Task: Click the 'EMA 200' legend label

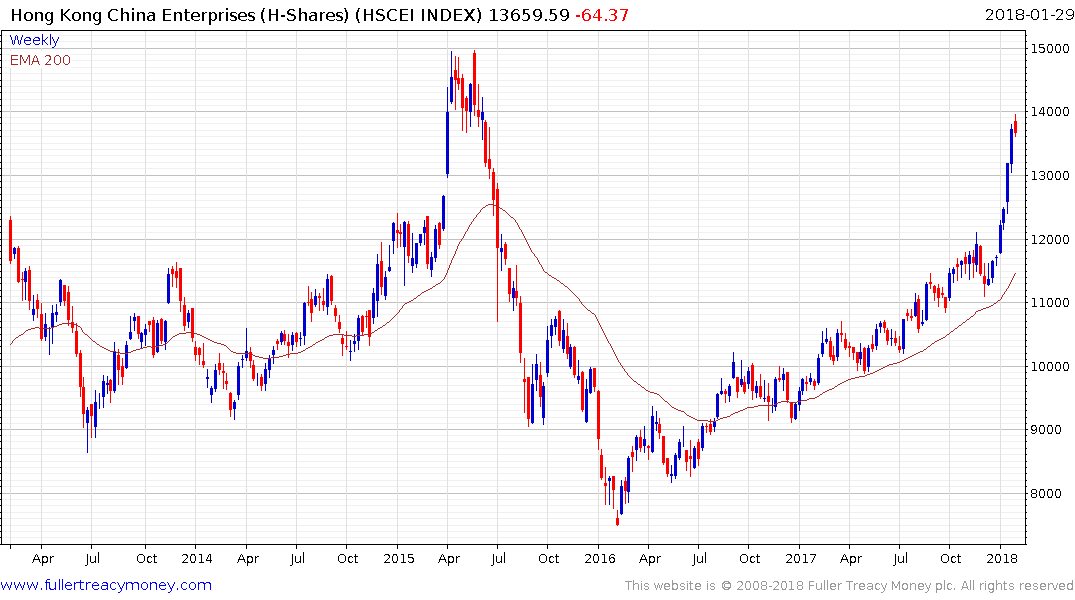Action: (x=40, y=60)
